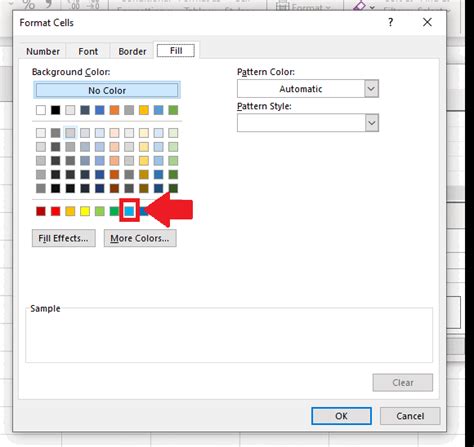The image size is (474, 447).
Task: Cancel the Format Cells dialog
Action: click(410, 416)
